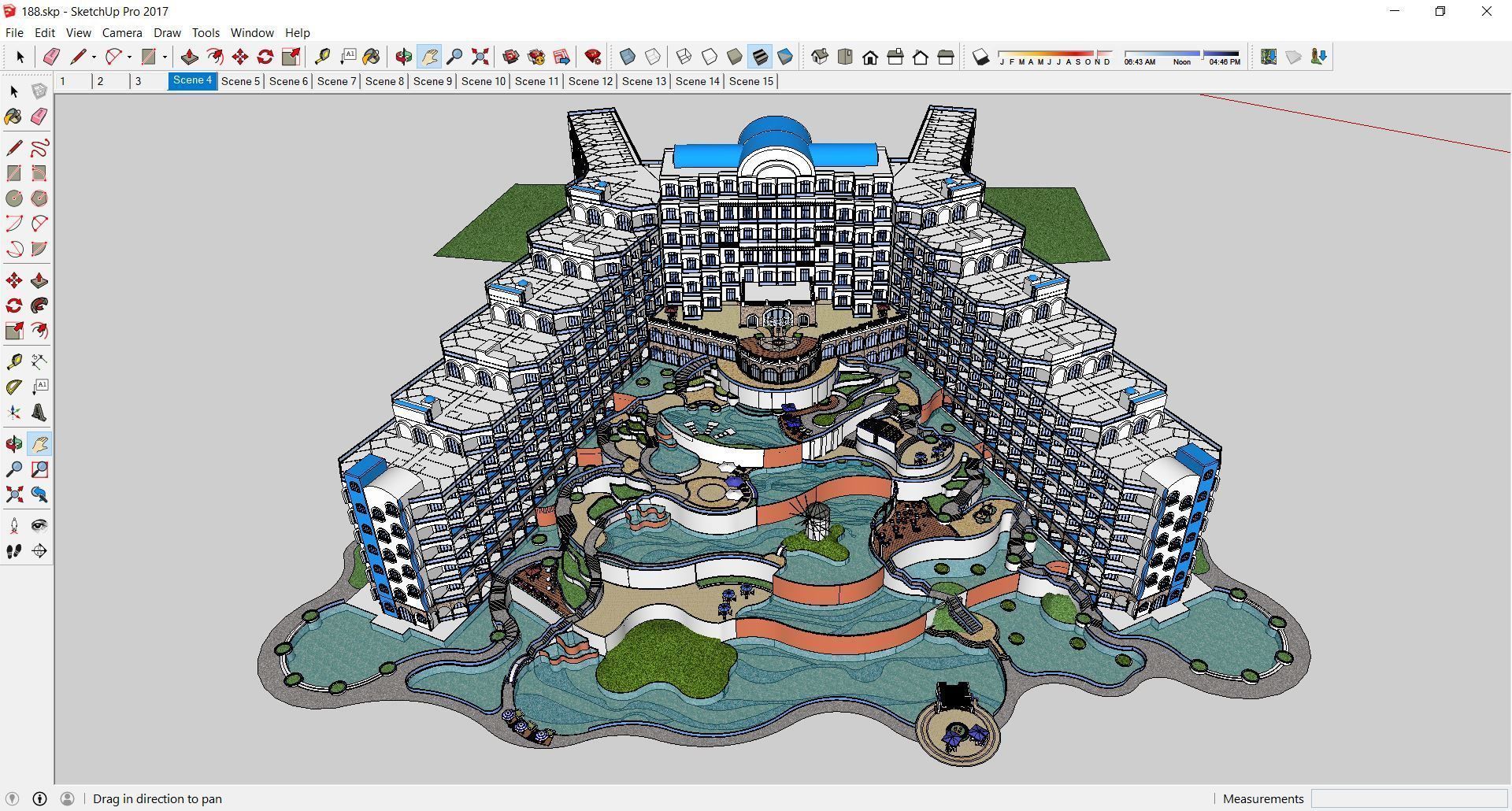Switch to Top standard view

(x=845, y=57)
